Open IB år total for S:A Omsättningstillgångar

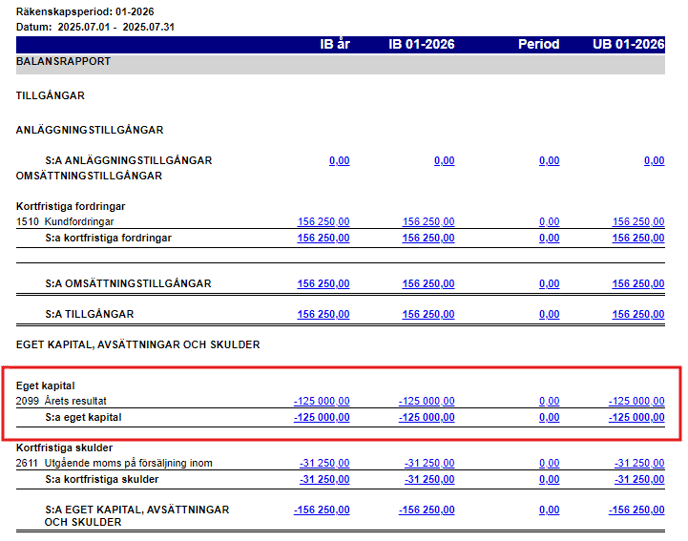coord(323,283)
